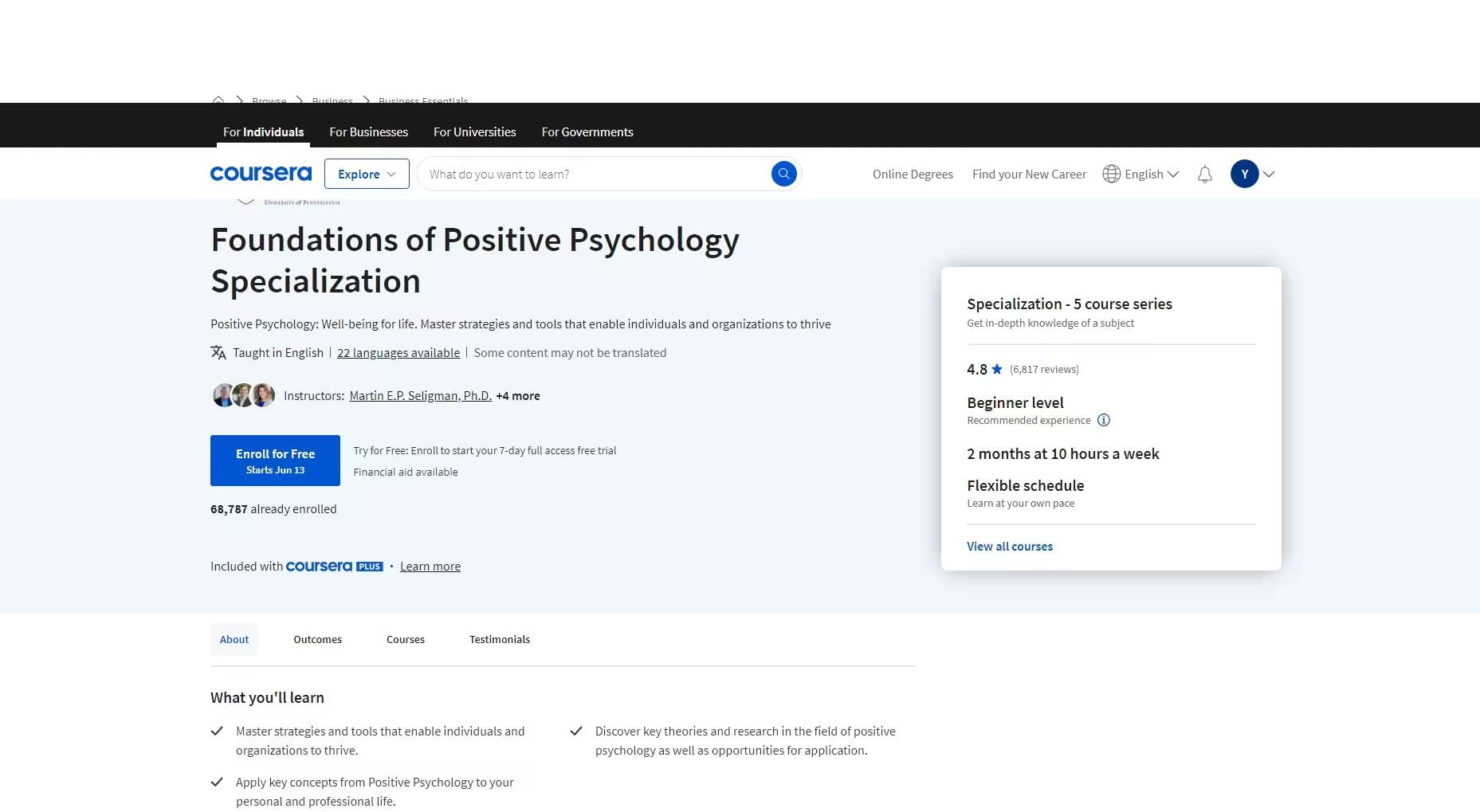Click the (6,817 reviews) text
This screenshot has width=1480, height=812.
(1044, 369)
